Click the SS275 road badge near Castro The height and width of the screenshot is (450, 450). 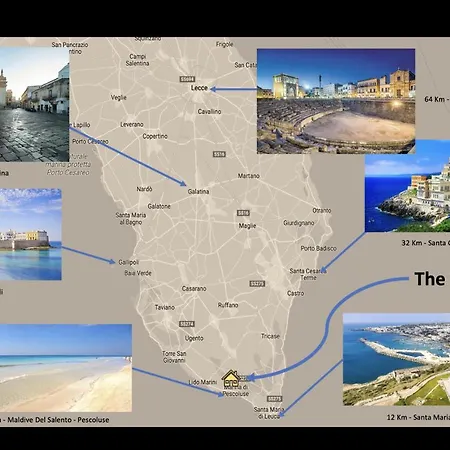(x=257, y=284)
